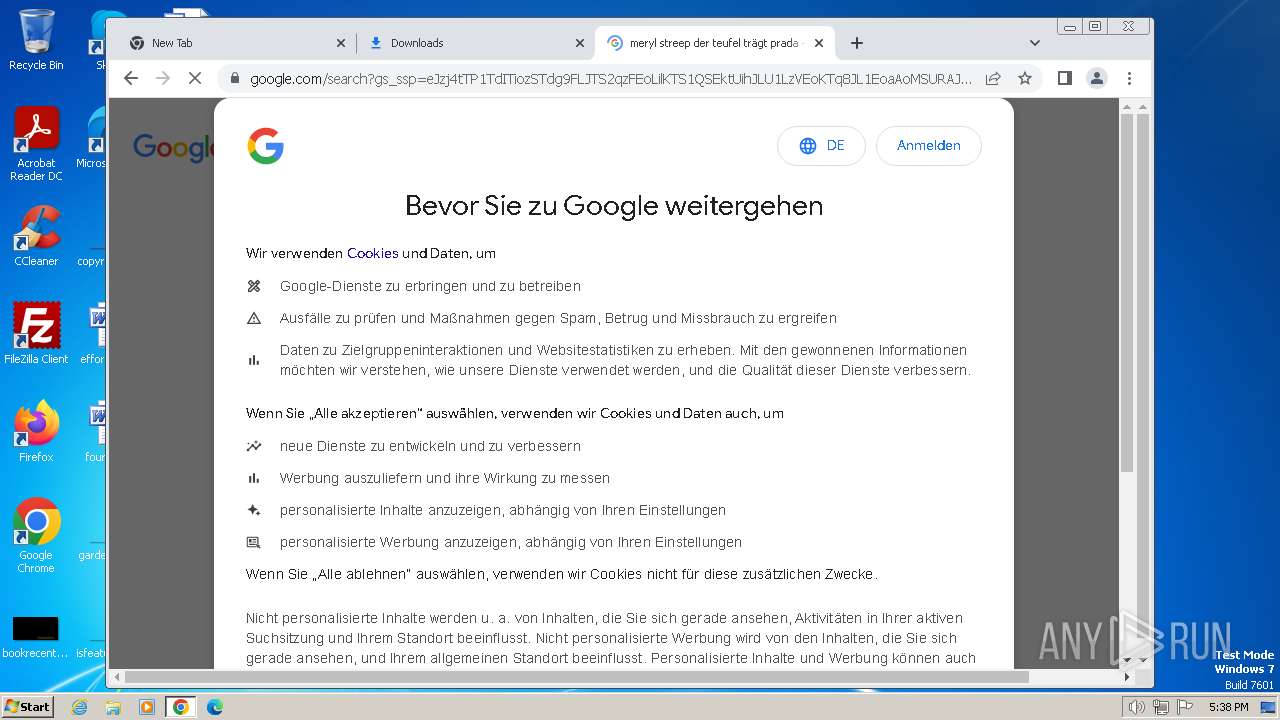Open the DE language selector
Image resolution: width=1280 pixels, height=720 pixels.
click(821, 146)
